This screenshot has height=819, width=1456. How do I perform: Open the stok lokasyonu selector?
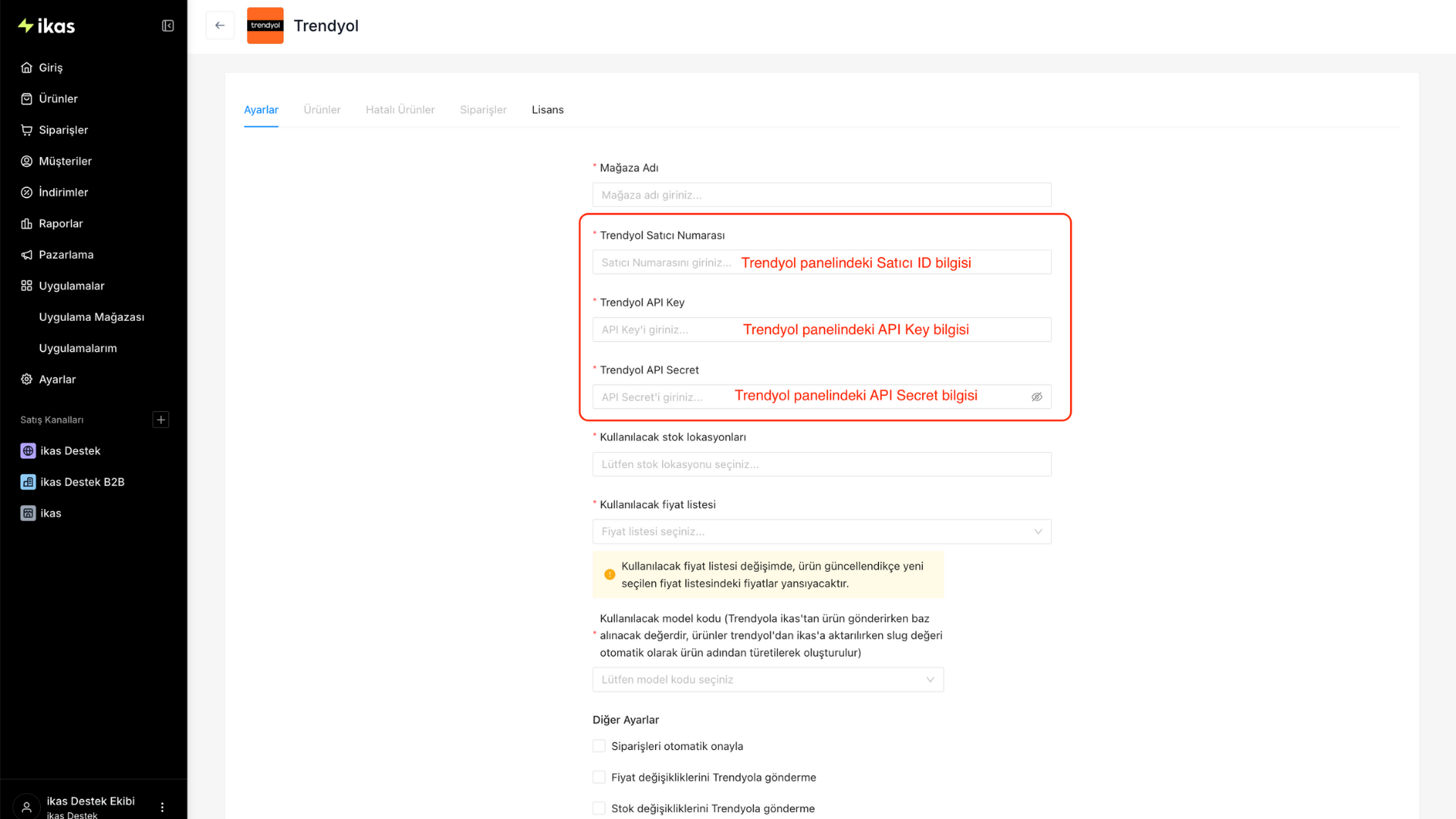(822, 464)
